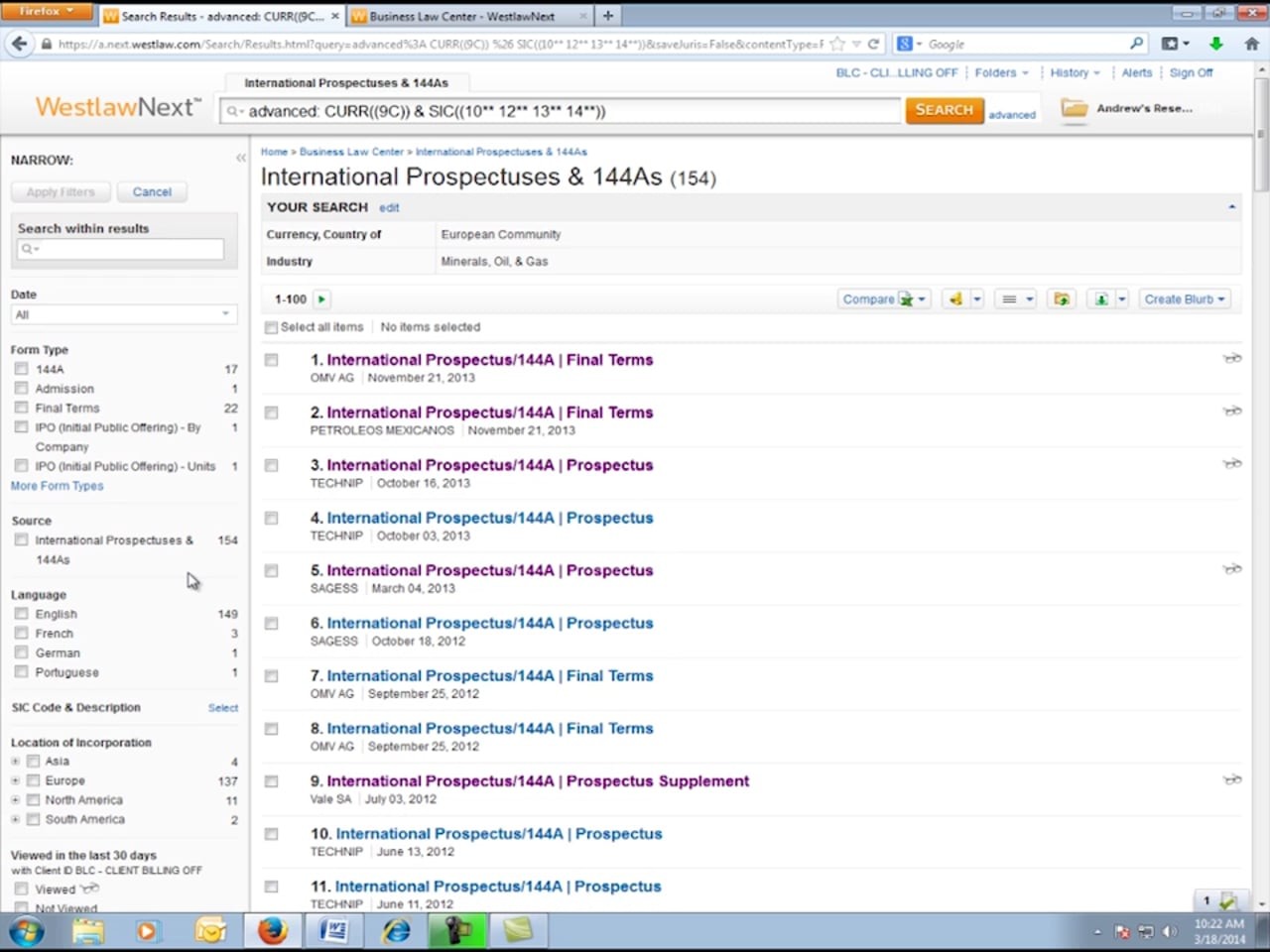
Task: Tick the Select all items checkbox
Action: click(x=271, y=327)
